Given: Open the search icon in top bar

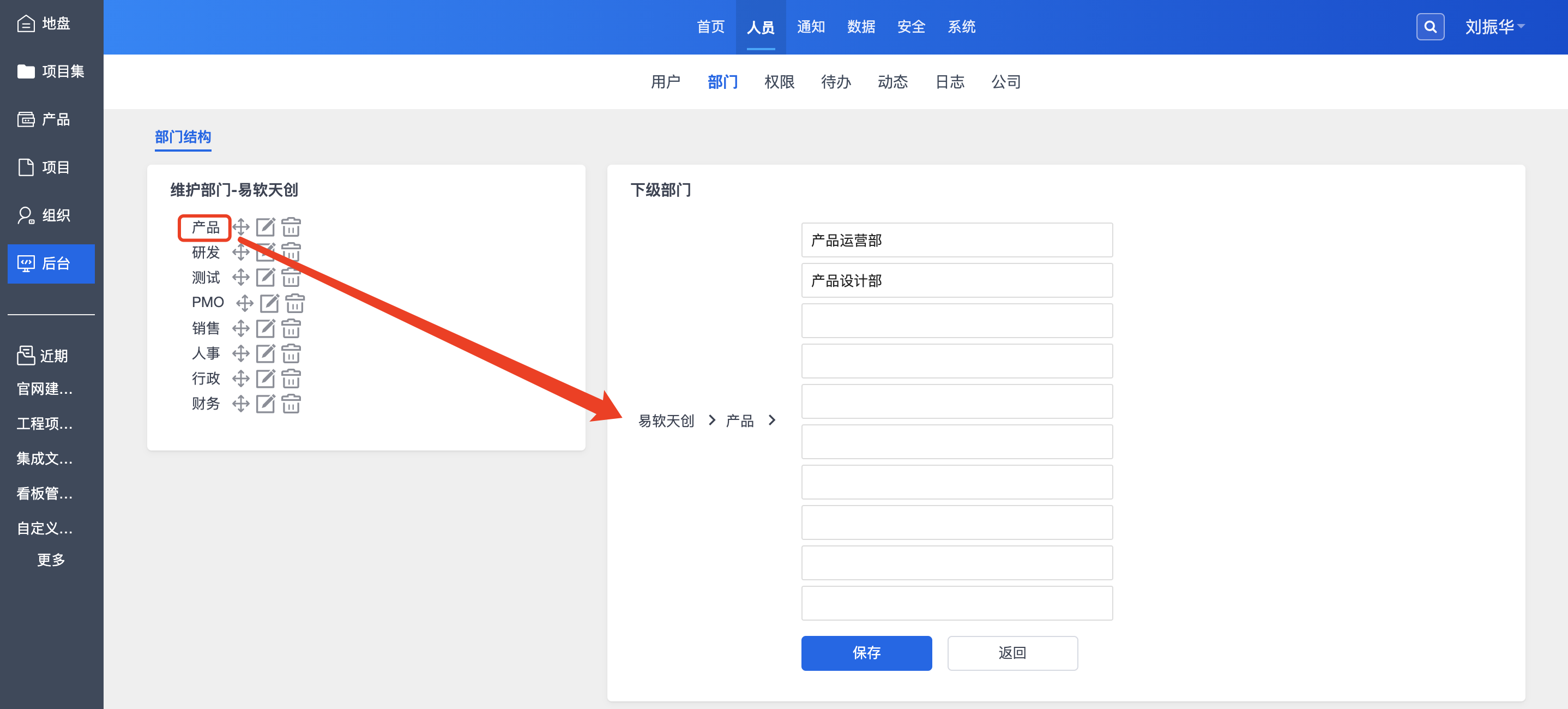Looking at the screenshot, I should coord(1430,27).
